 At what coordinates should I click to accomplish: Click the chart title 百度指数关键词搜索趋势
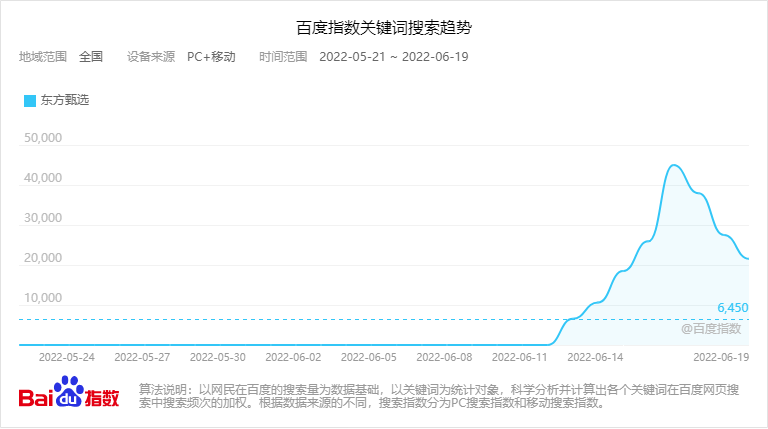click(383, 26)
